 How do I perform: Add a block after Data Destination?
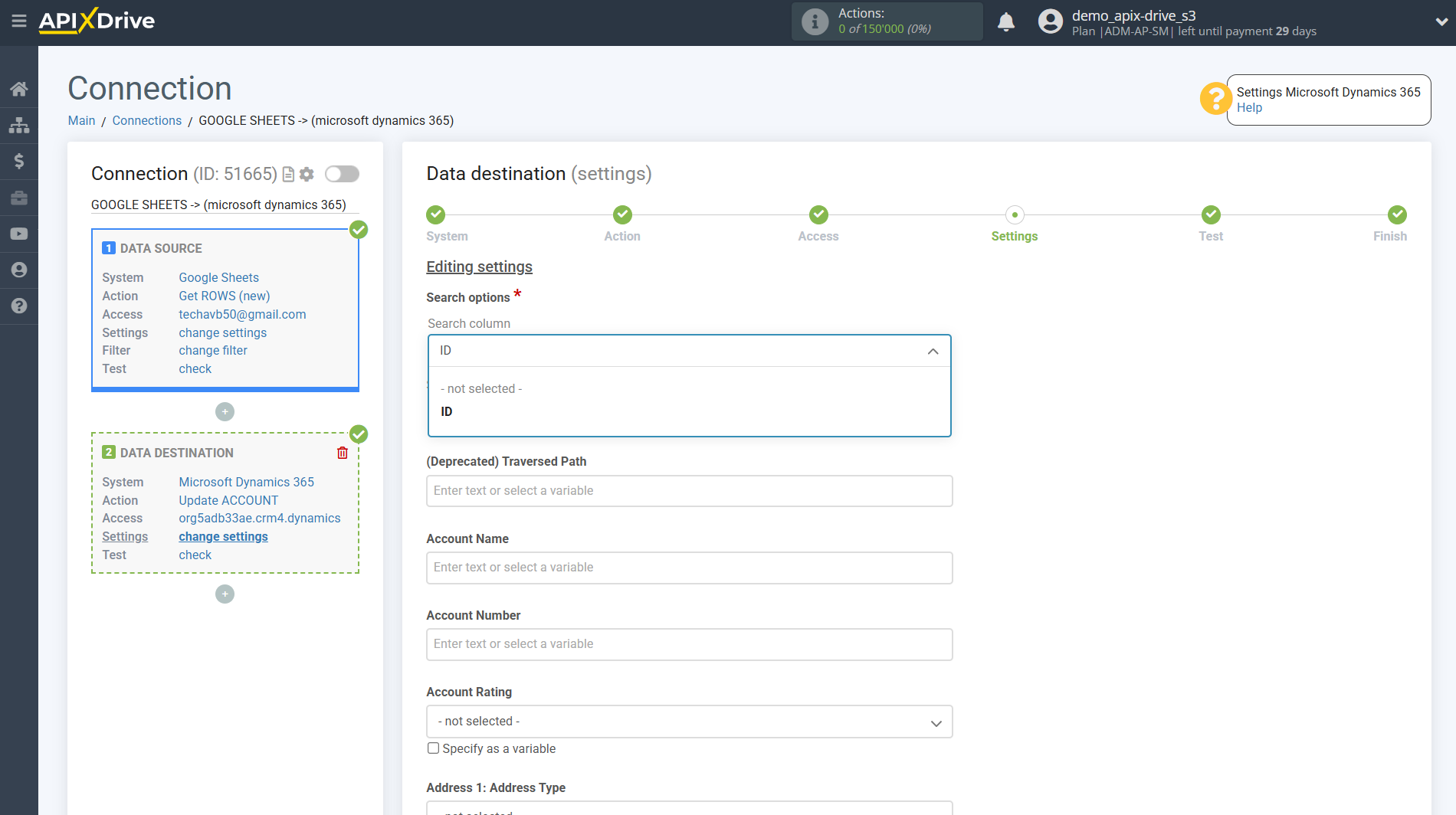(x=225, y=594)
